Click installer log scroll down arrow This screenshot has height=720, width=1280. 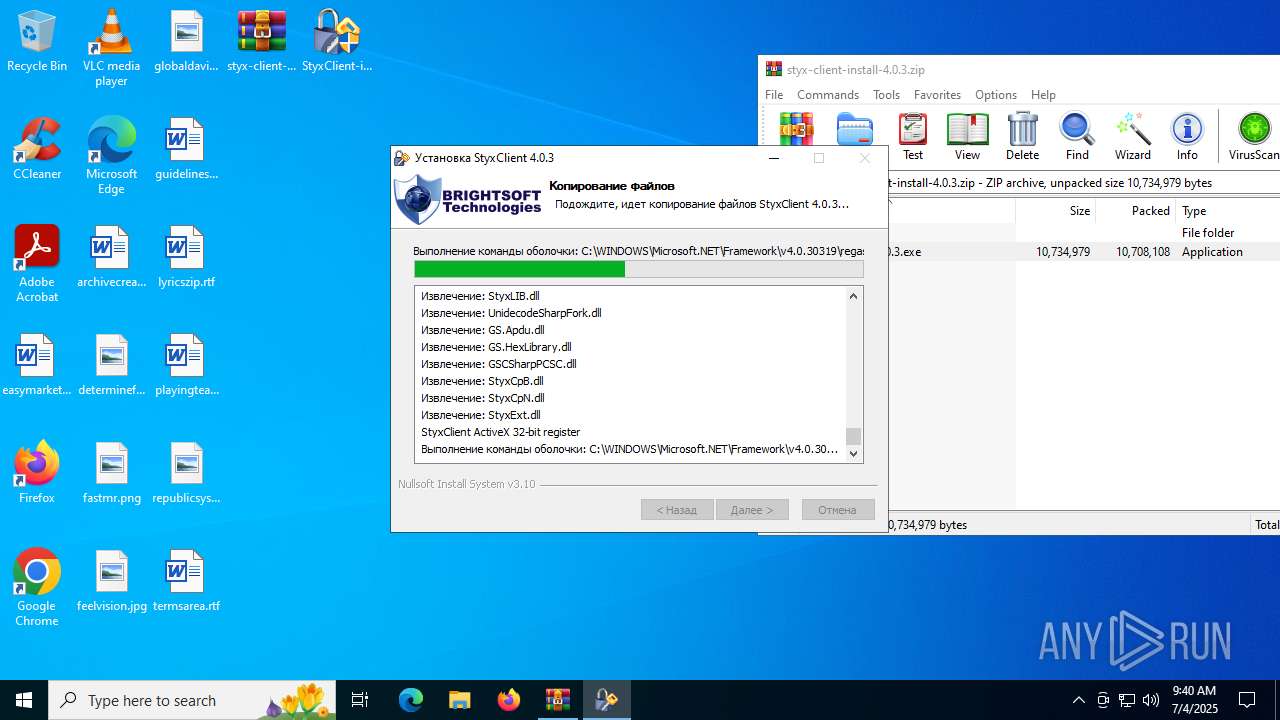pos(853,454)
